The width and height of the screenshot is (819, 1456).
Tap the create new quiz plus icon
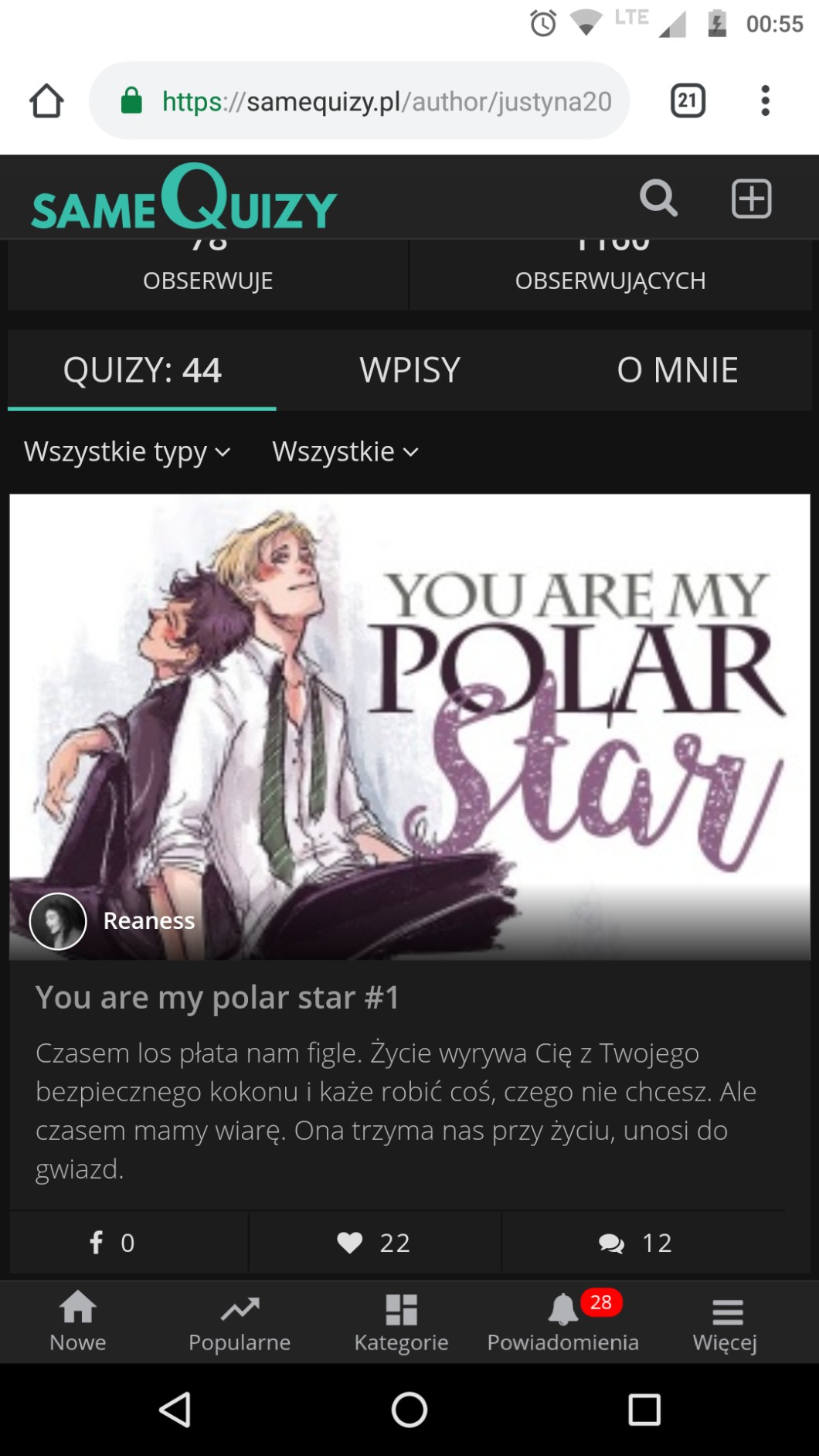click(x=751, y=199)
